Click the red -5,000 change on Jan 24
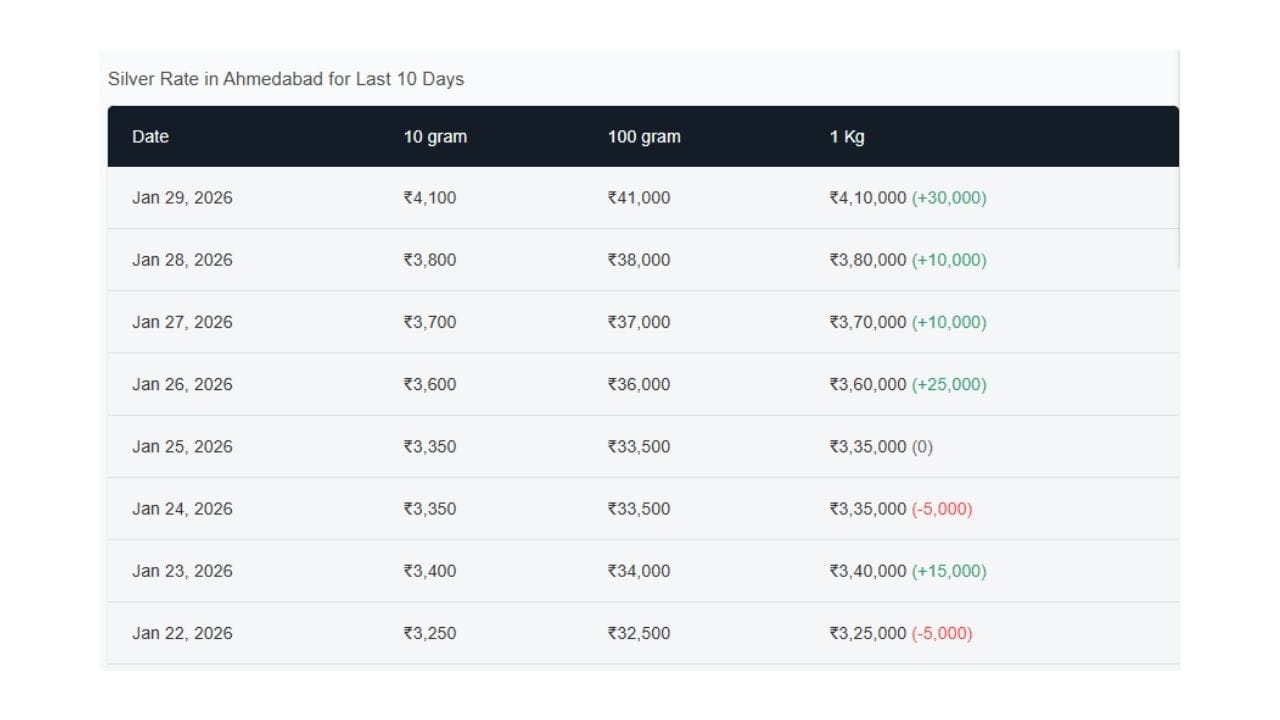Screen dimensions: 1280x720 (x=942, y=508)
